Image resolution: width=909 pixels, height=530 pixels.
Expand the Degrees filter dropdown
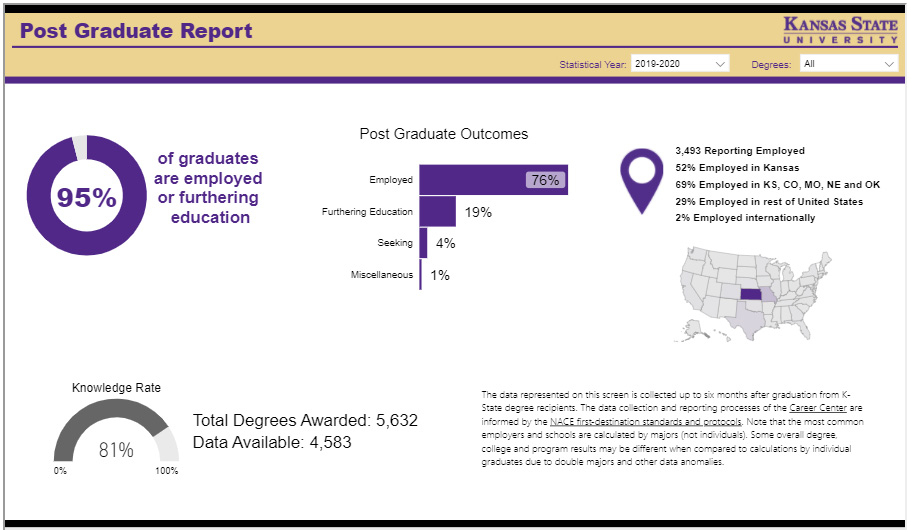coord(848,64)
